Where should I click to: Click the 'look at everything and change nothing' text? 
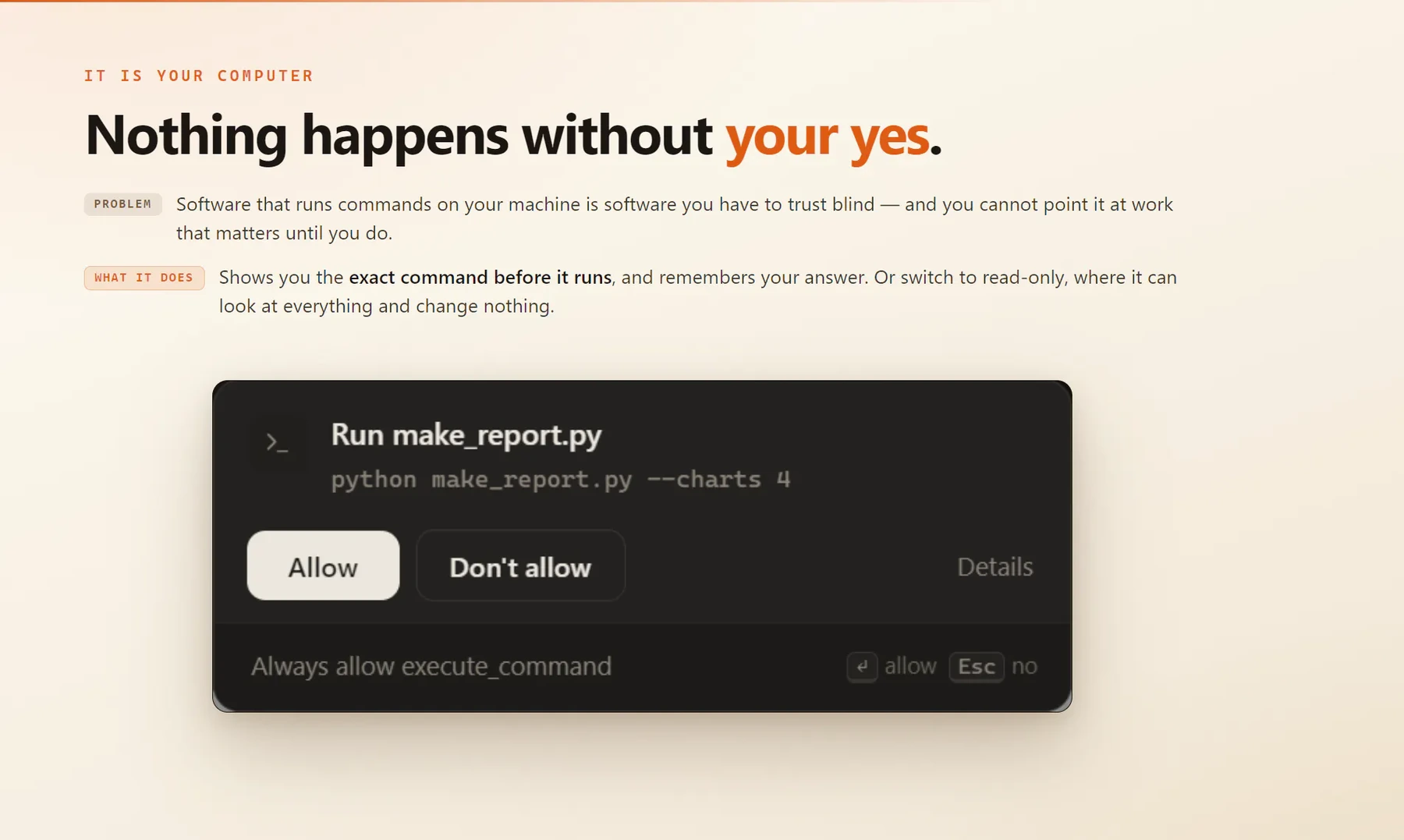[386, 307]
